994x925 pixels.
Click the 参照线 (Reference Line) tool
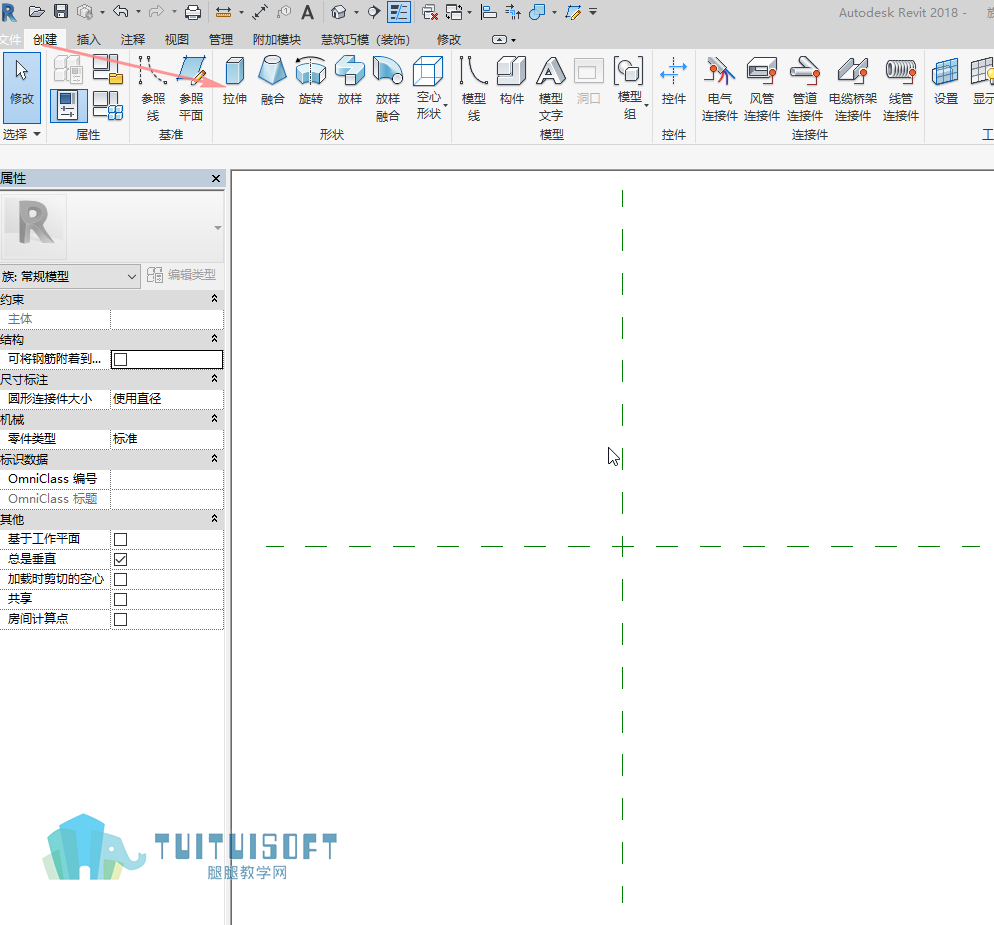point(153,88)
